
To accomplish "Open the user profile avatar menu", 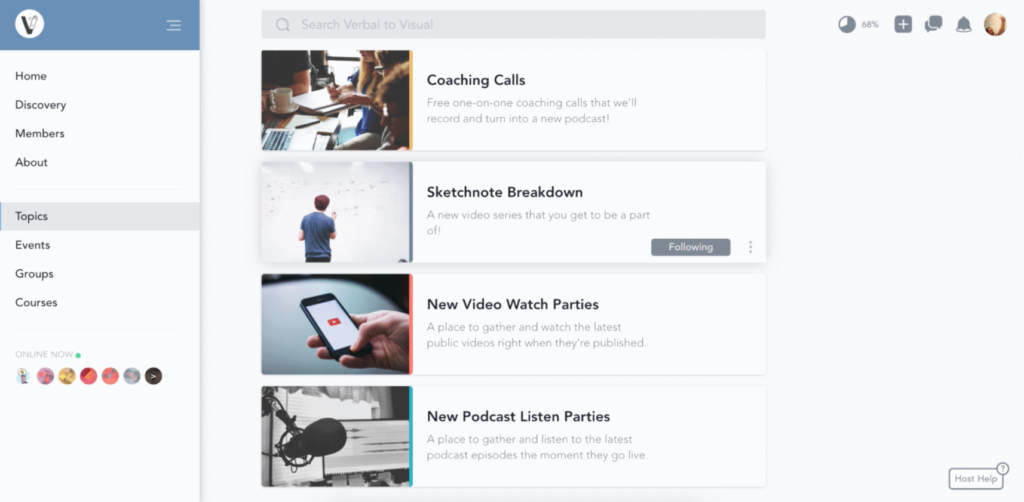I will tap(995, 25).
